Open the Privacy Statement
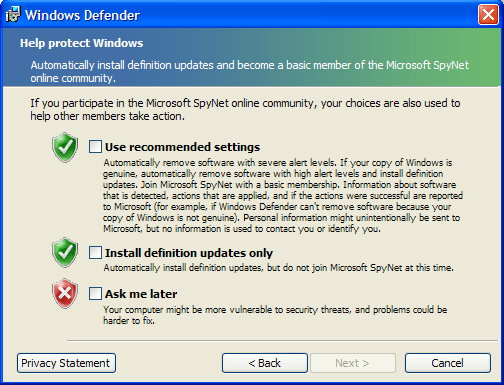The height and width of the screenshot is (385, 504). pyautogui.click(x=66, y=363)
